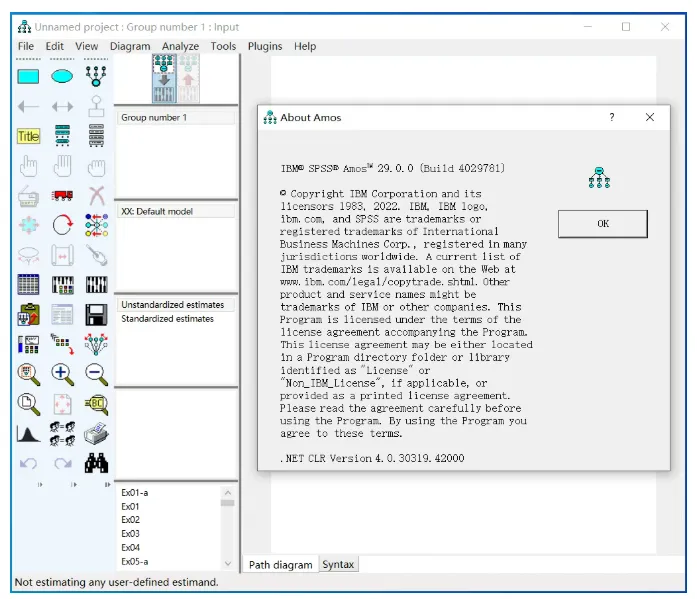Click the print selected path diagrams icon

pos(96,434)
